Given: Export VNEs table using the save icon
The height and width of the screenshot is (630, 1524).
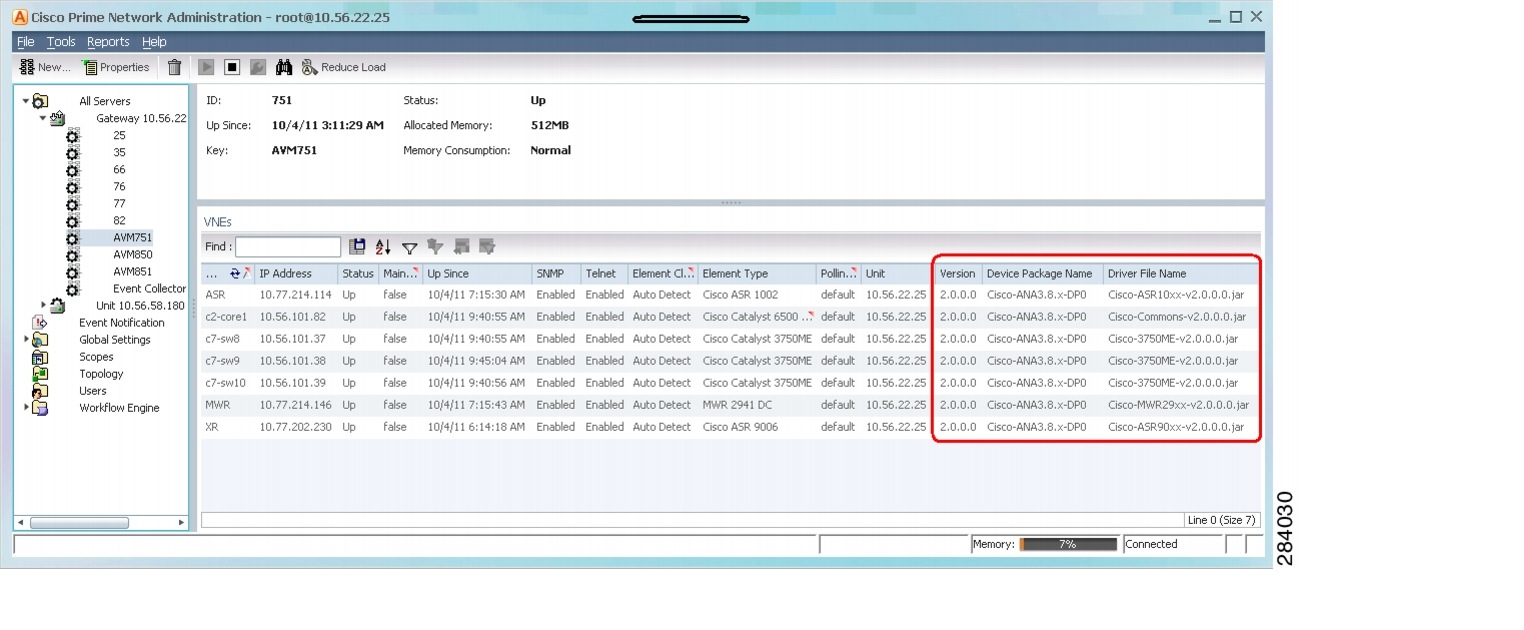Looking at the screenshot, I should (x=357, y=246).
